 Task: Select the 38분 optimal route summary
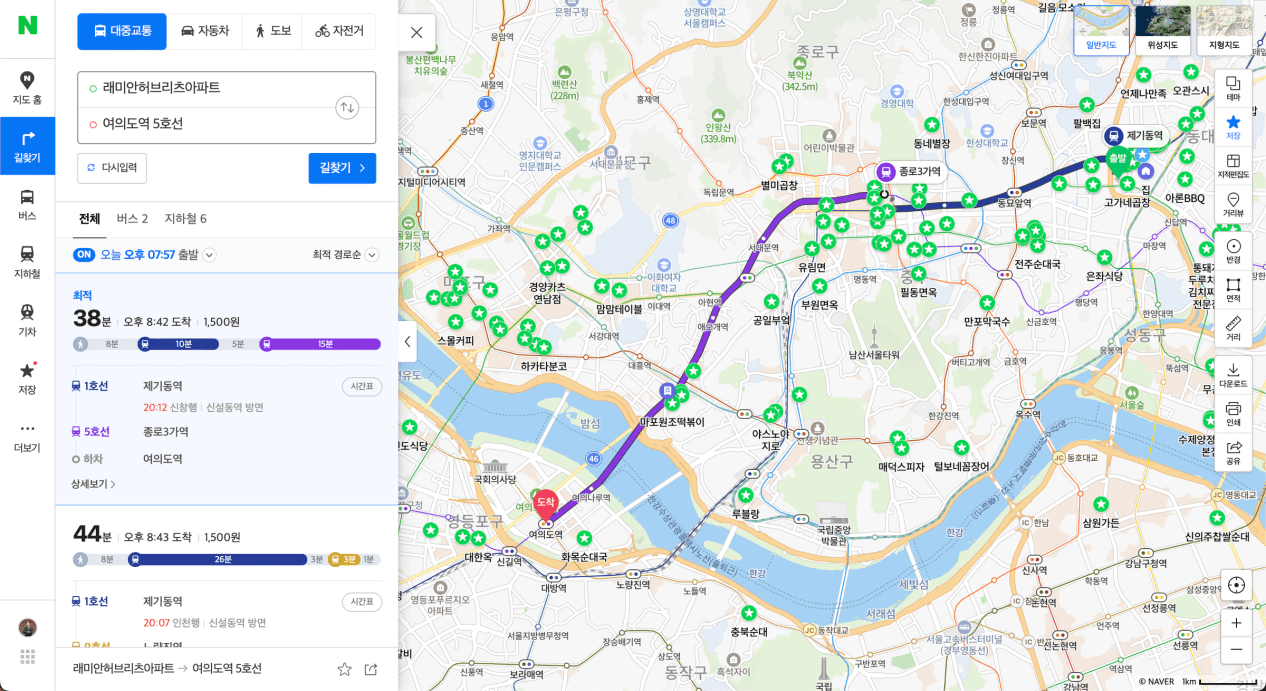pos(227,320)
